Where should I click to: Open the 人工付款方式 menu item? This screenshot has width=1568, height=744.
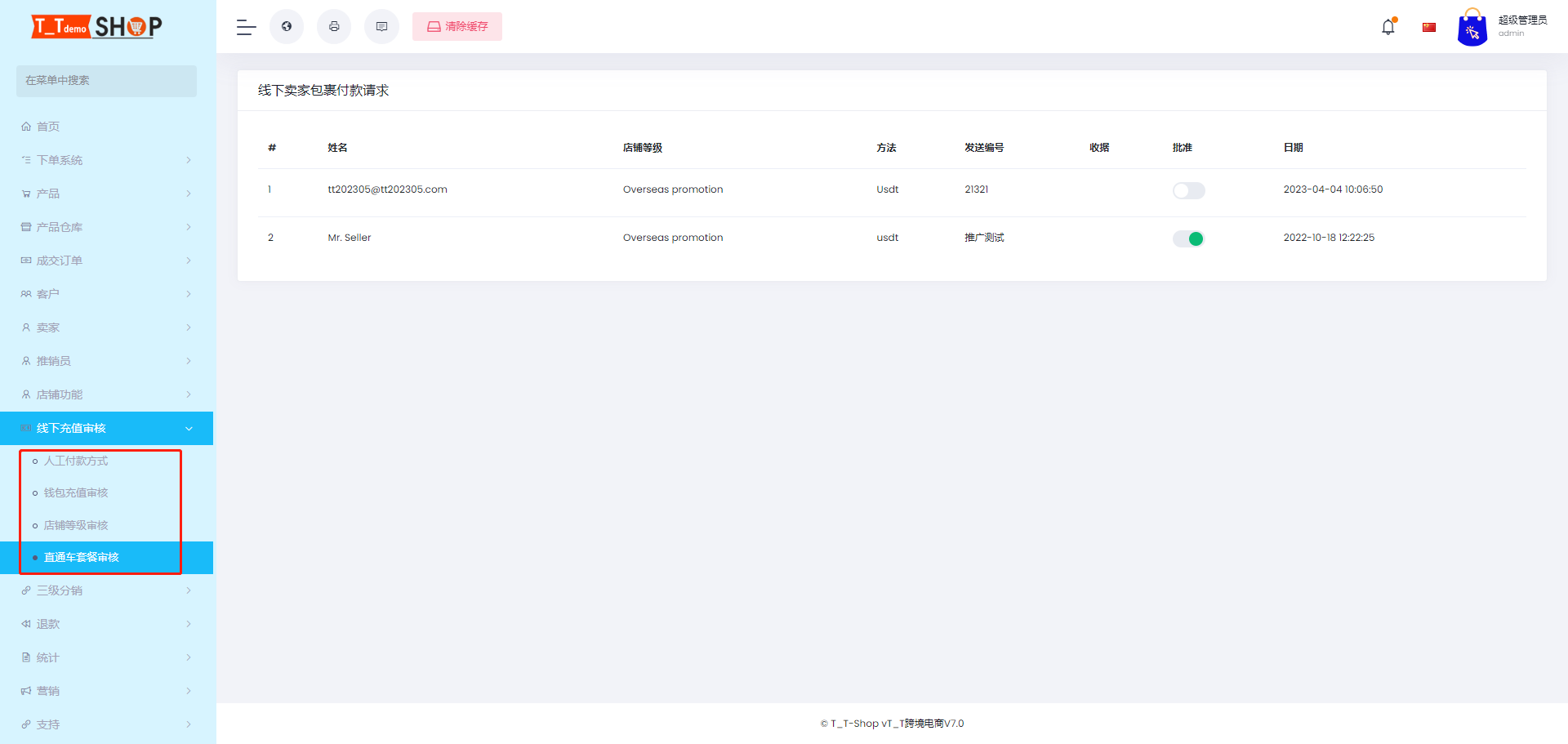pyautogui.click(x=76, y=460)
